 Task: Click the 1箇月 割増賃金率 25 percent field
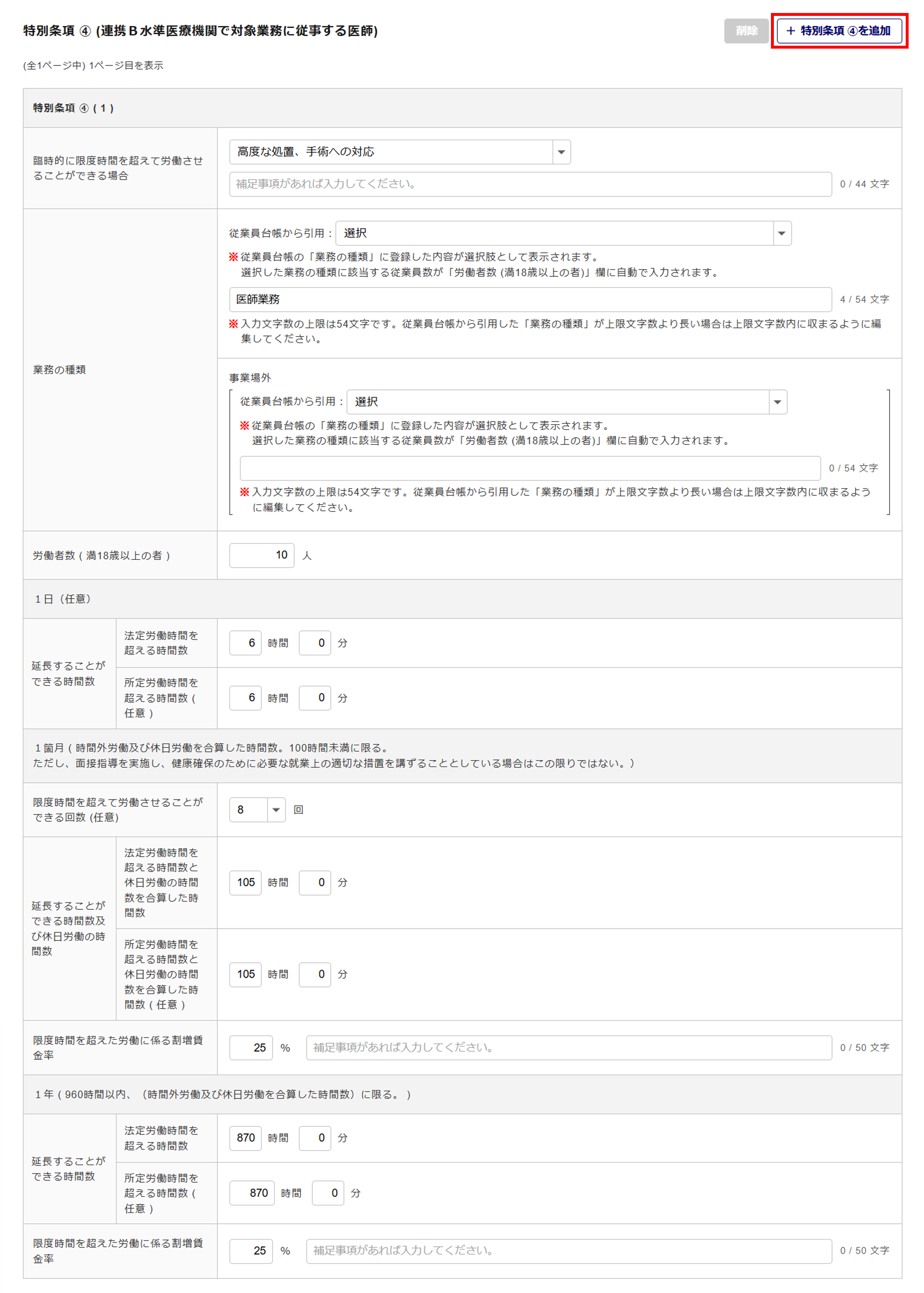(x=251, y=1047)
